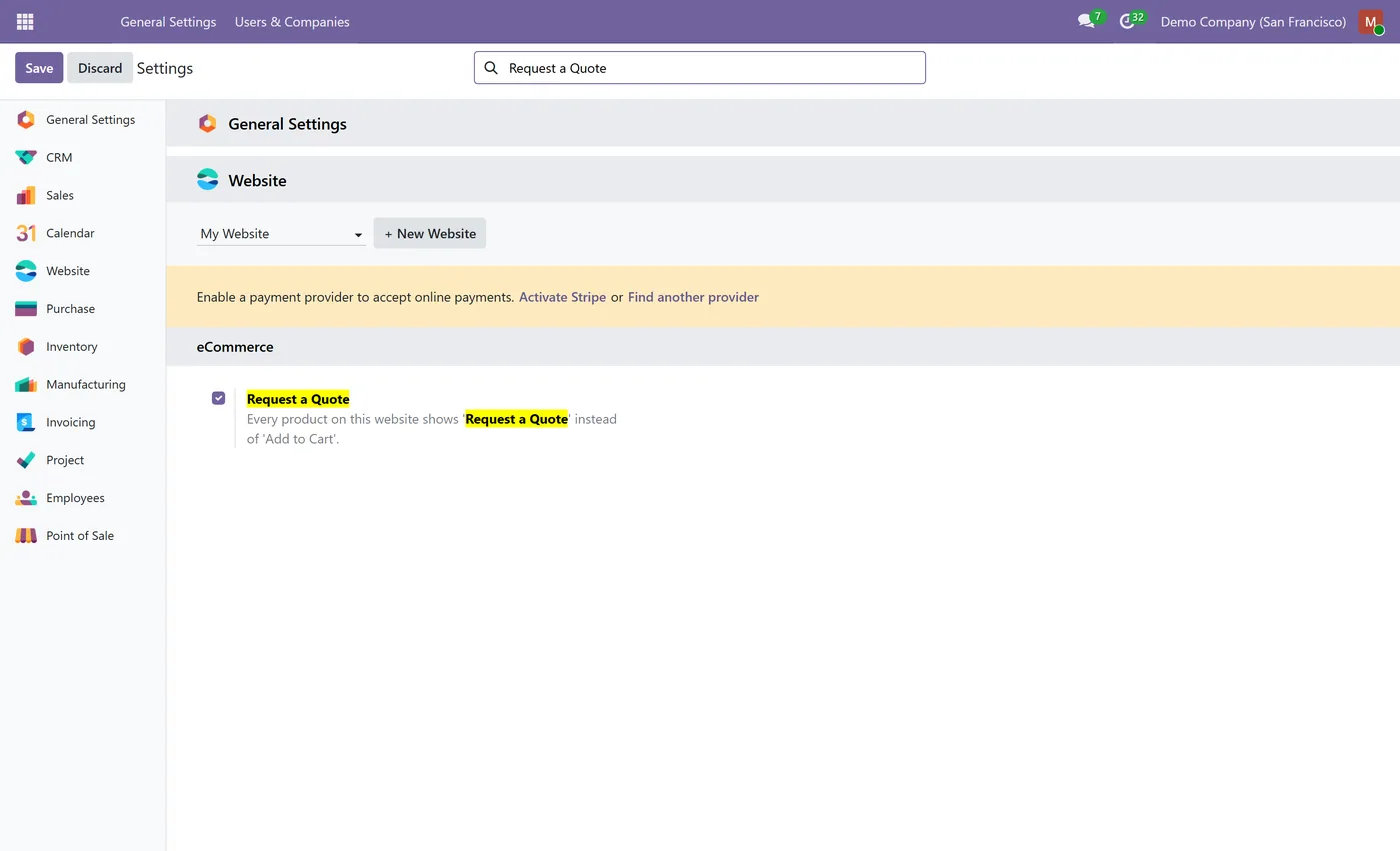Save the settings changes
Screen dimensions: 1400x851
(x=39, y=68)
